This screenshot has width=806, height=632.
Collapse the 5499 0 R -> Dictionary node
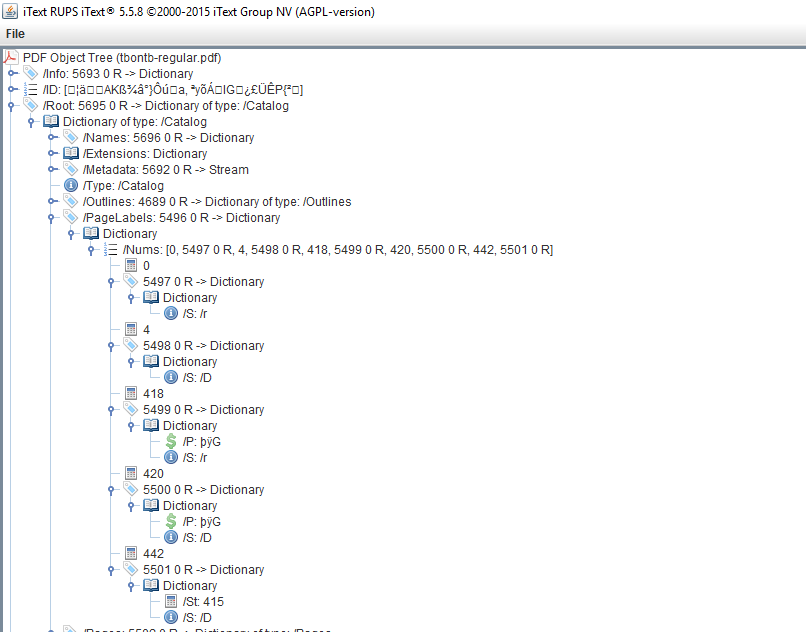(x=111, y=410)
